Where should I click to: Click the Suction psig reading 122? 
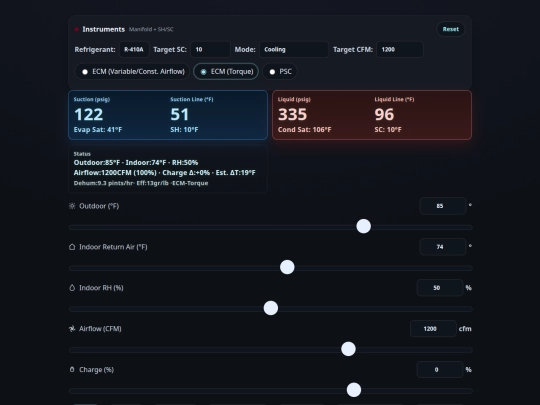coord(89,115)
